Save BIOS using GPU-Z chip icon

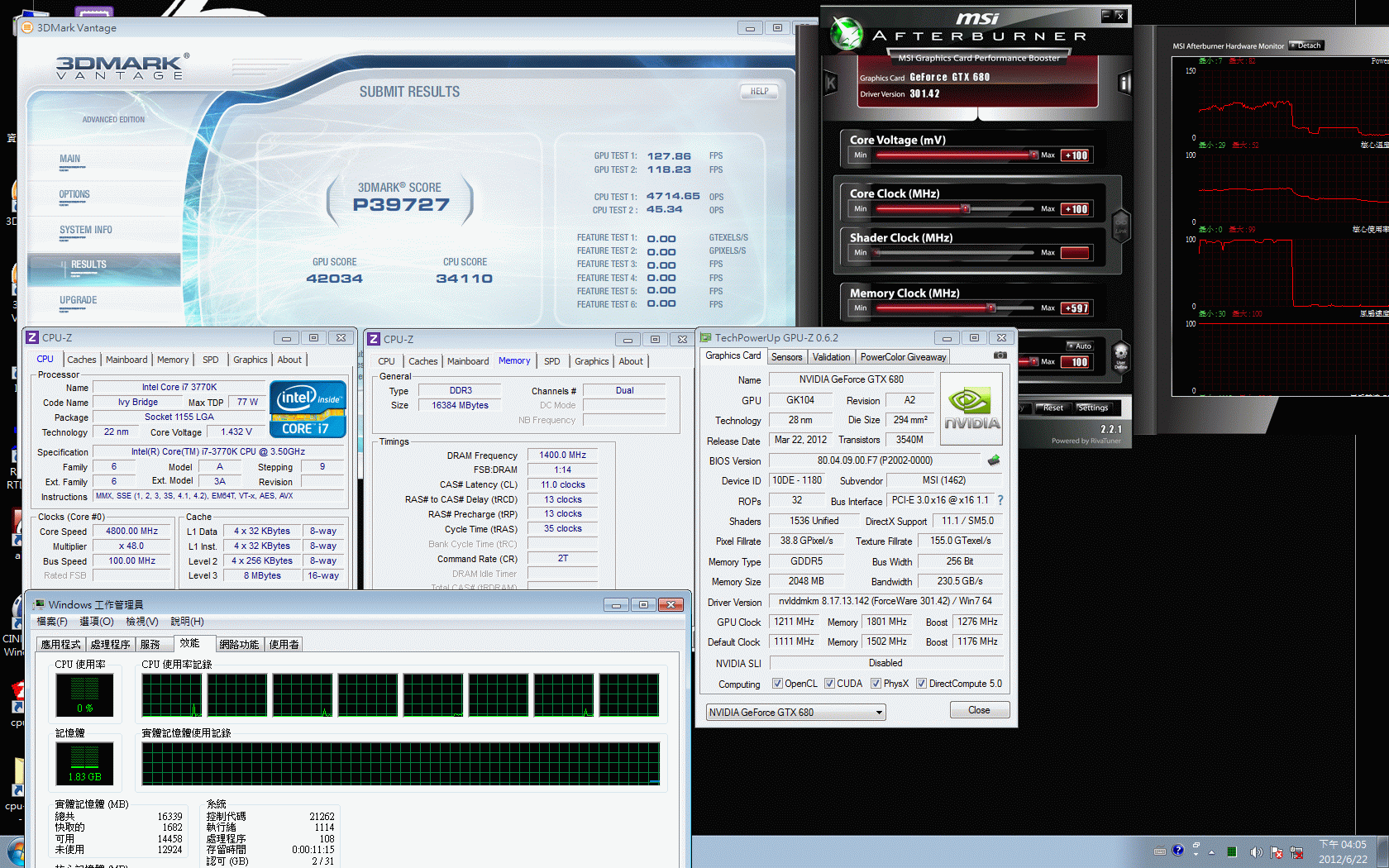(x=993, y=460)
